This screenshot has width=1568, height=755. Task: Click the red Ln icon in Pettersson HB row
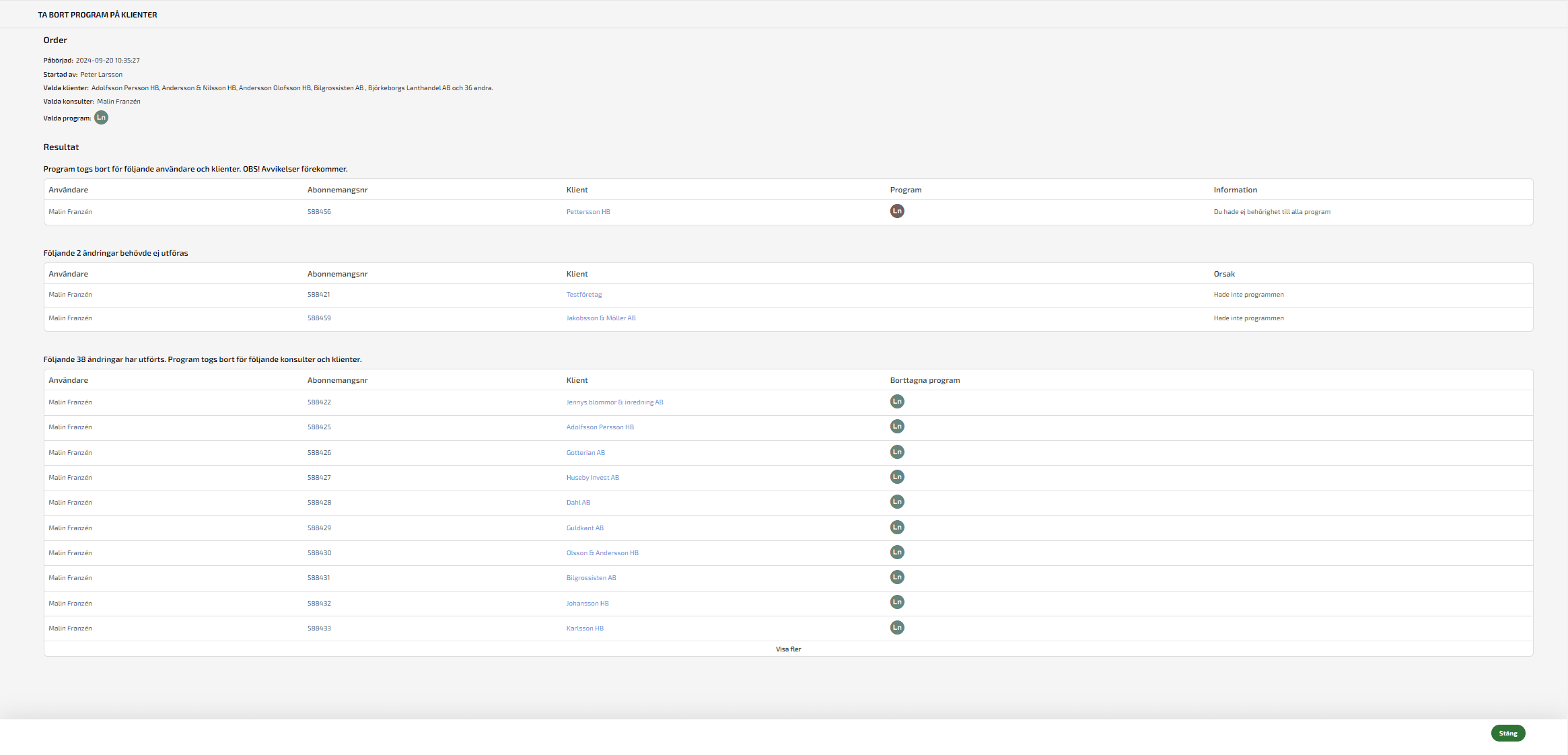tap(897, 211)
